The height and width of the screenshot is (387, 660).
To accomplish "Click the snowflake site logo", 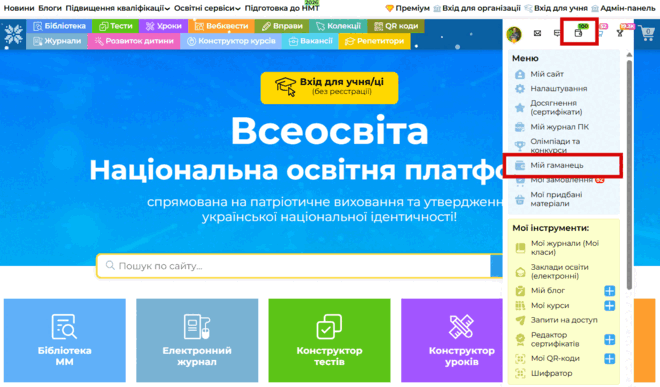I will [13, 34].
